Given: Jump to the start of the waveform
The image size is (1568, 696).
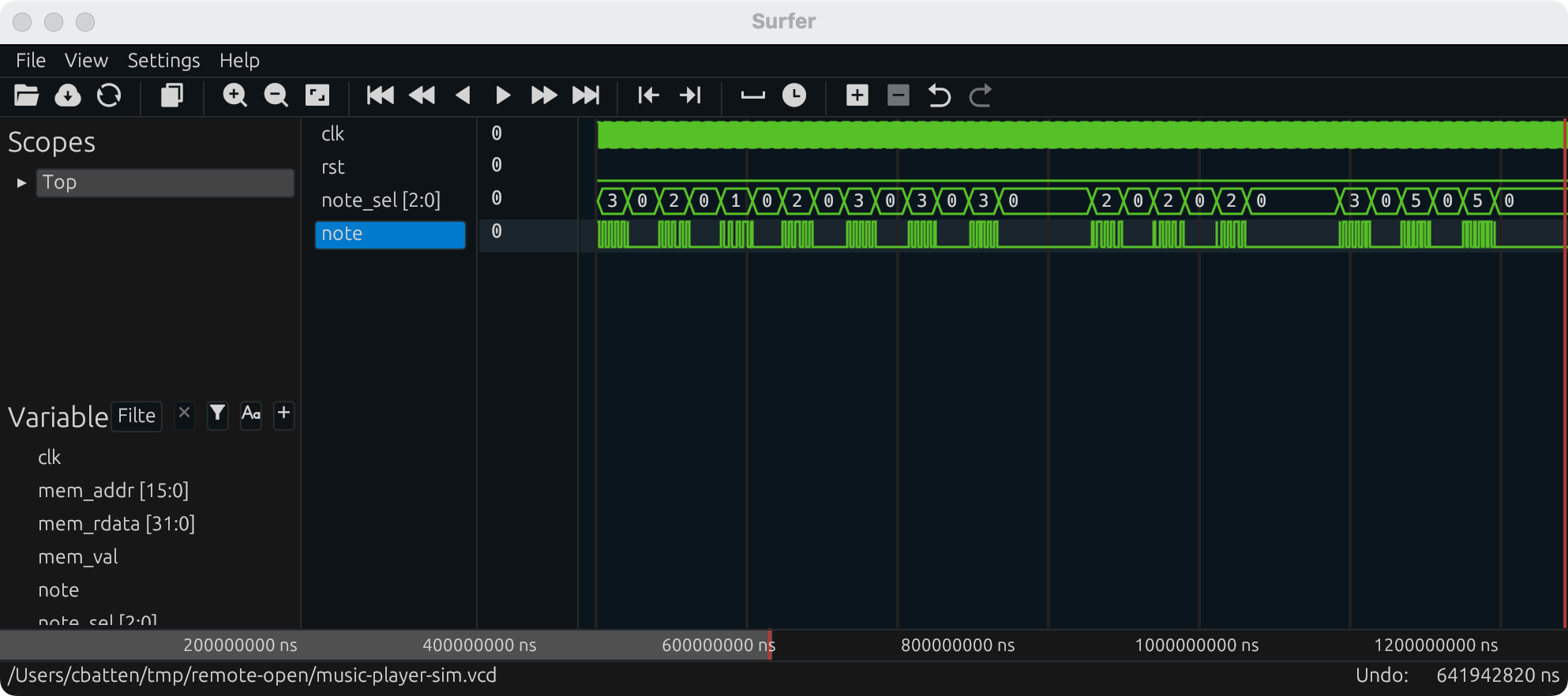Looking at the screenshot, I should coord(380,95).
